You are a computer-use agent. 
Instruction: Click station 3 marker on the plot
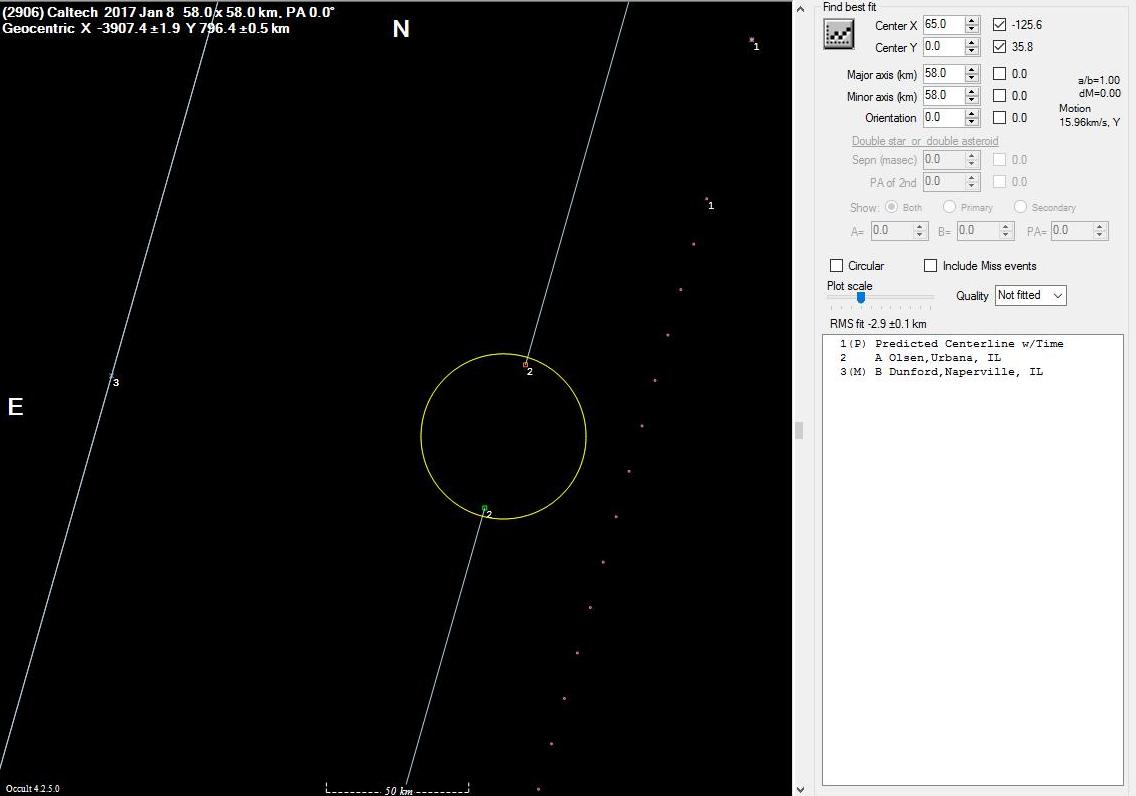pos(112,376)
